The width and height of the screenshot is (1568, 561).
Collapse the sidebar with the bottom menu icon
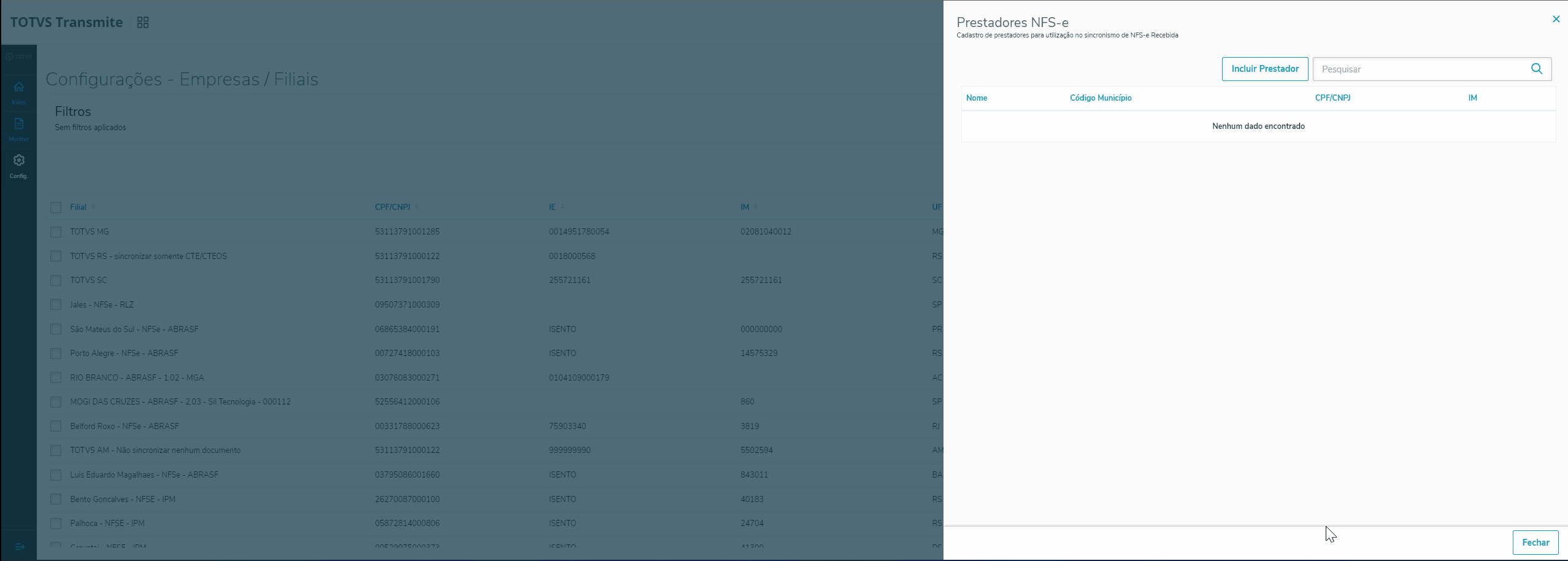(x=19, y=546)
